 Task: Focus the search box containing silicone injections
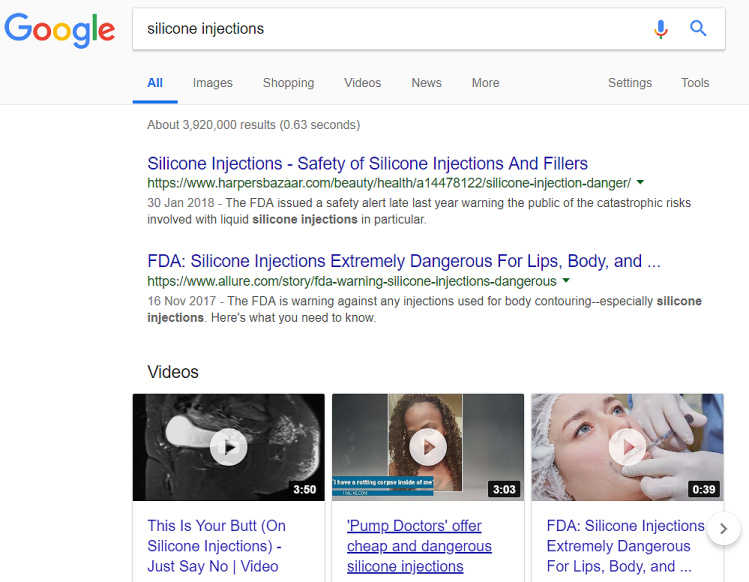click(428, 29)
